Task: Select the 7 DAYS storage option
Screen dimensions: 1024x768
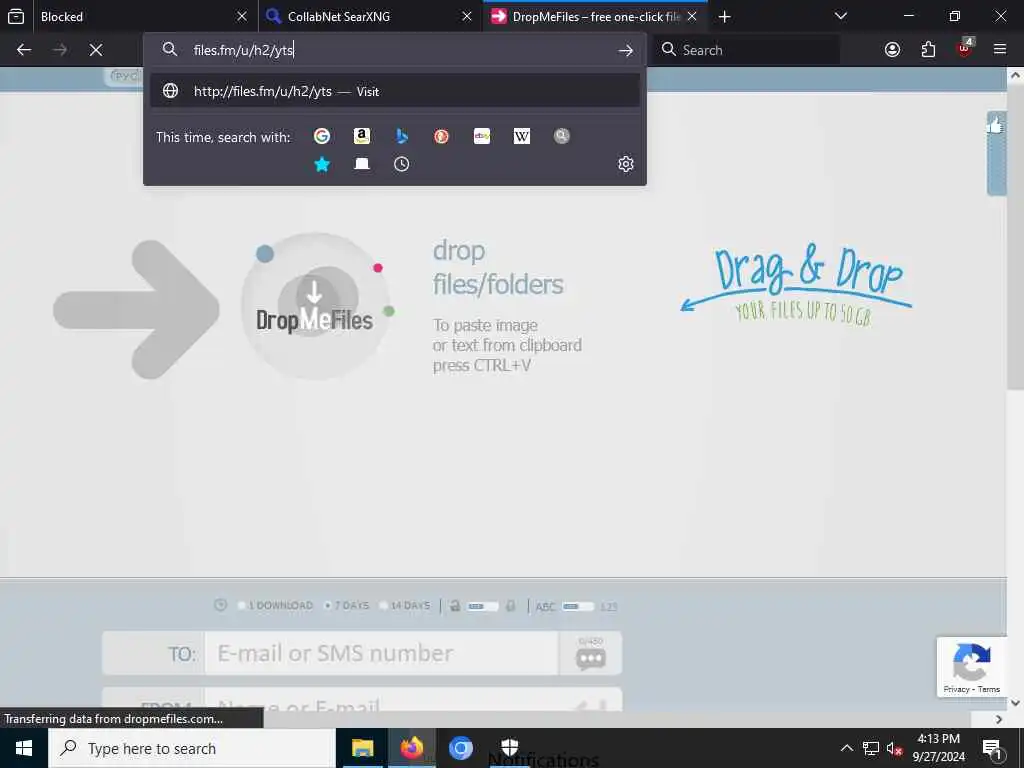Action: click(347, 605)
